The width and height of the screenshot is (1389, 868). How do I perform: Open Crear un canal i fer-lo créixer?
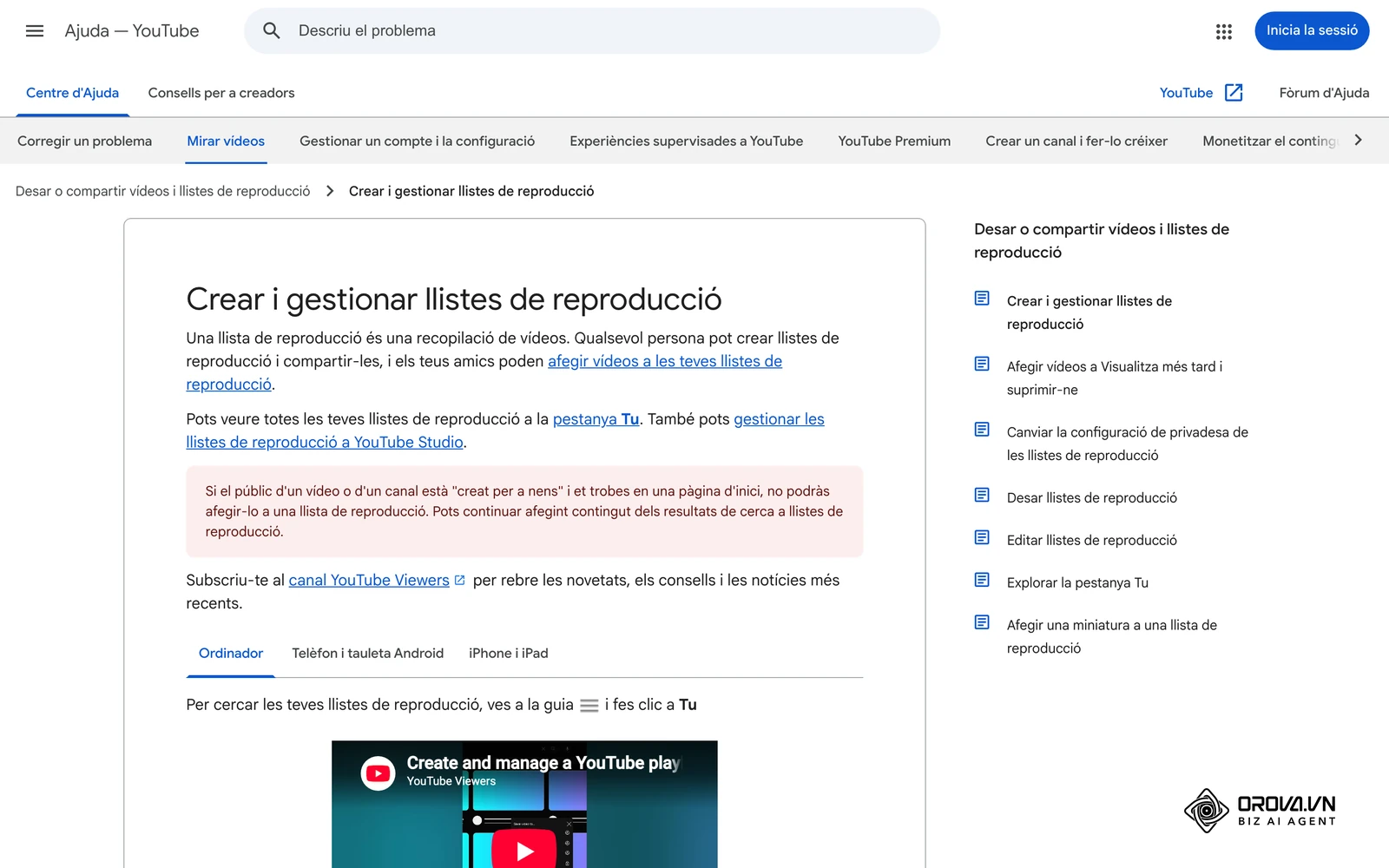(x=1076, y=141)
